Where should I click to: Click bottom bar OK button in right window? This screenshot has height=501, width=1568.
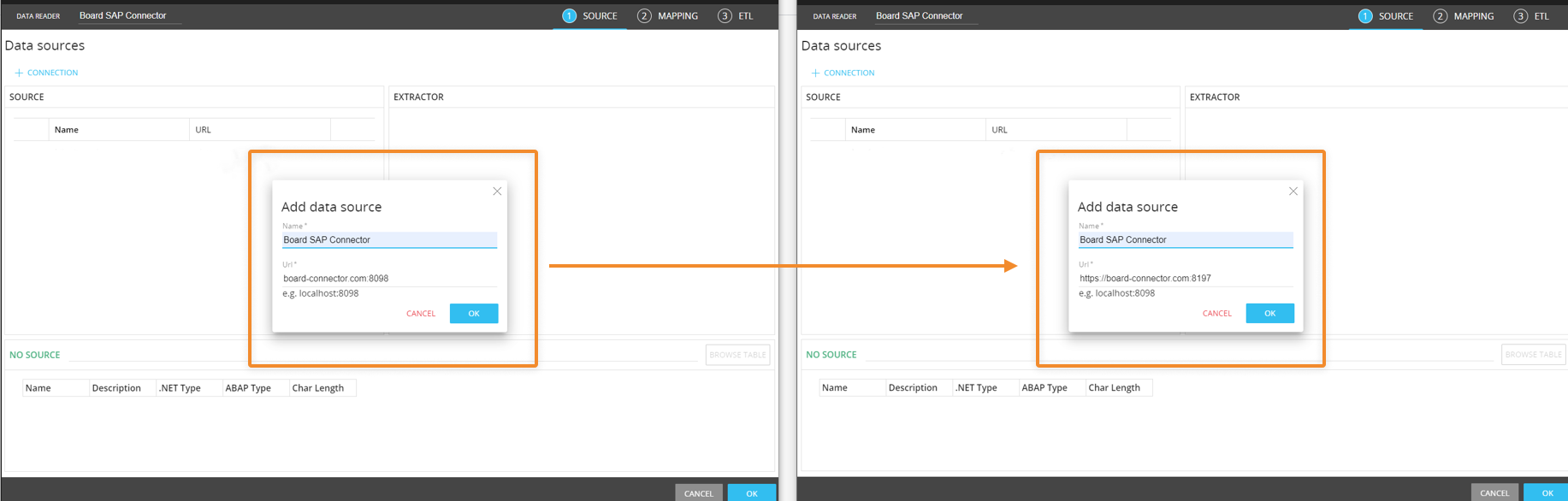click(1547, 493)
